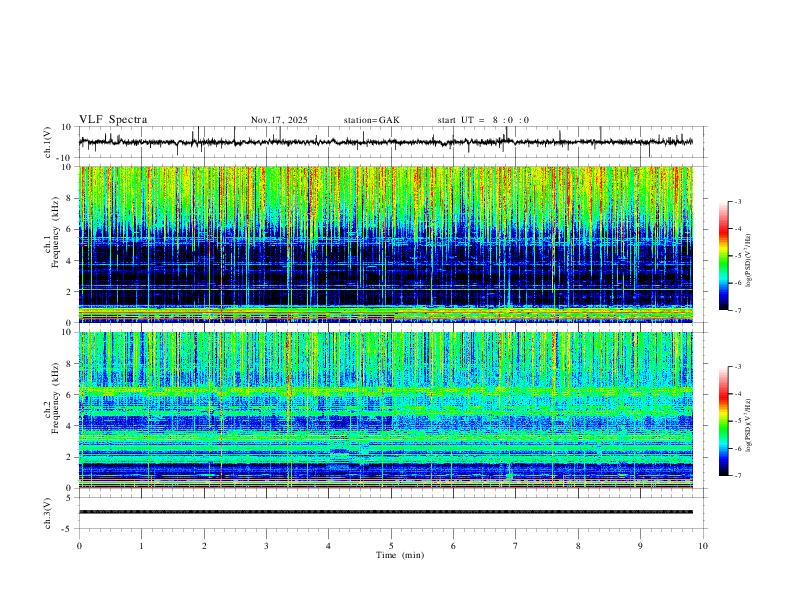Viewport: 792px width, 612px height.
Task: Click the "-5" tick on the ch.3(V) axis
Action: pyautogui.click(x=68, y=529)
